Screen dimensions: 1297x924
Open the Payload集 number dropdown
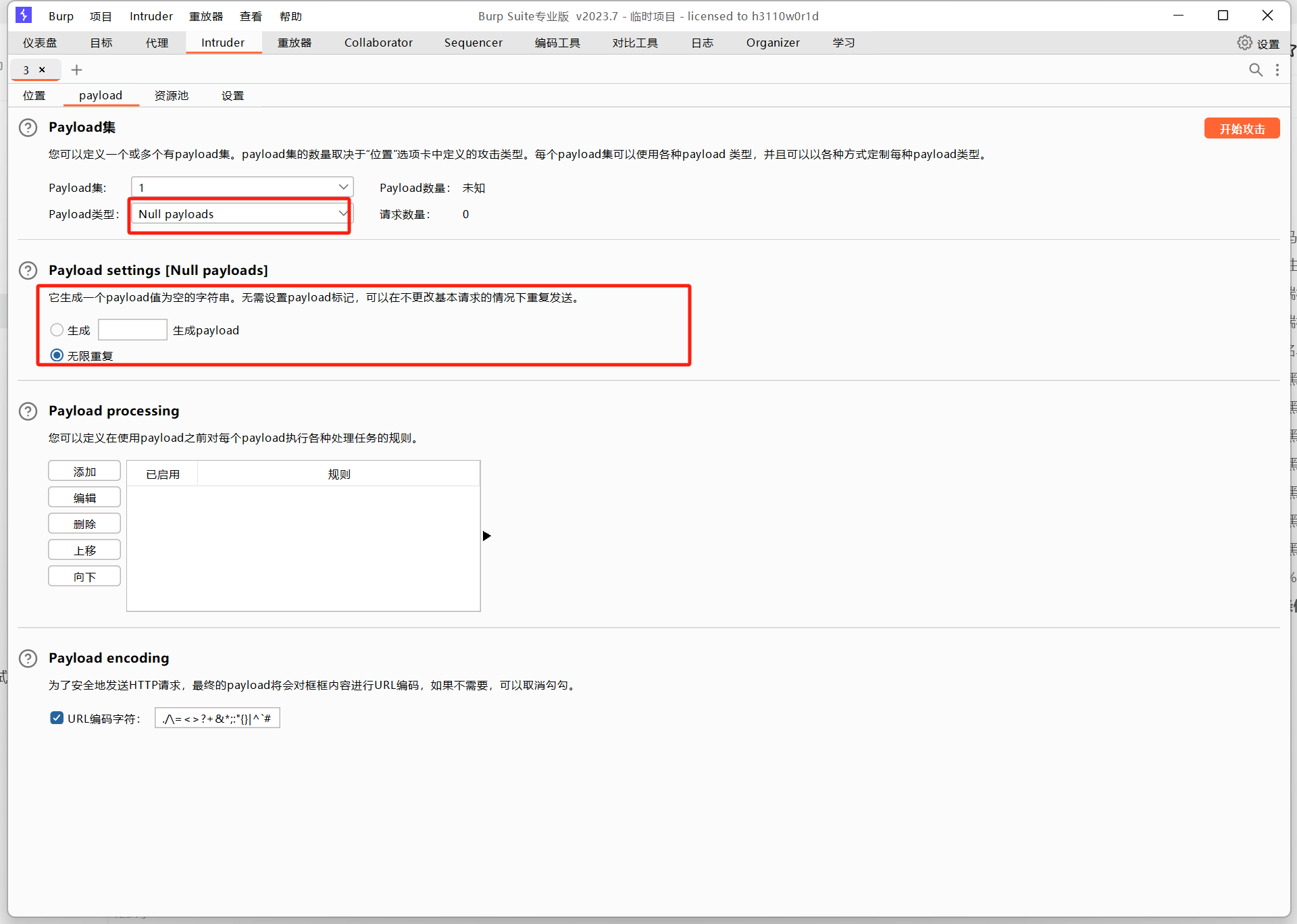[x=241, y=187]
